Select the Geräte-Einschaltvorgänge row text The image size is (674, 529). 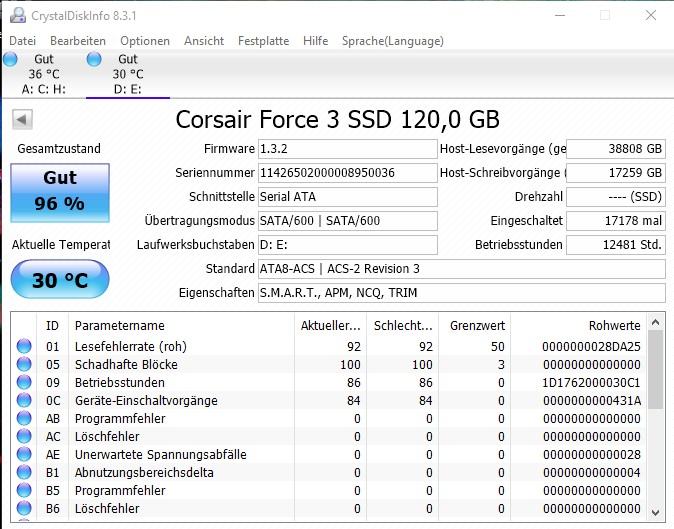(146, 401)
